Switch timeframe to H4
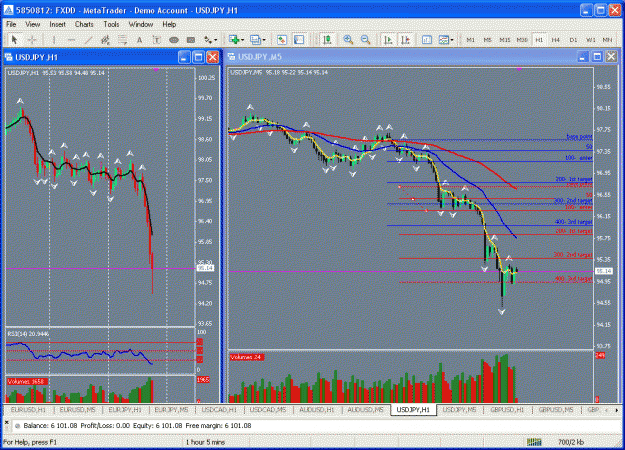The height and width of the screenshot is (450, 625). click(556, 40)
